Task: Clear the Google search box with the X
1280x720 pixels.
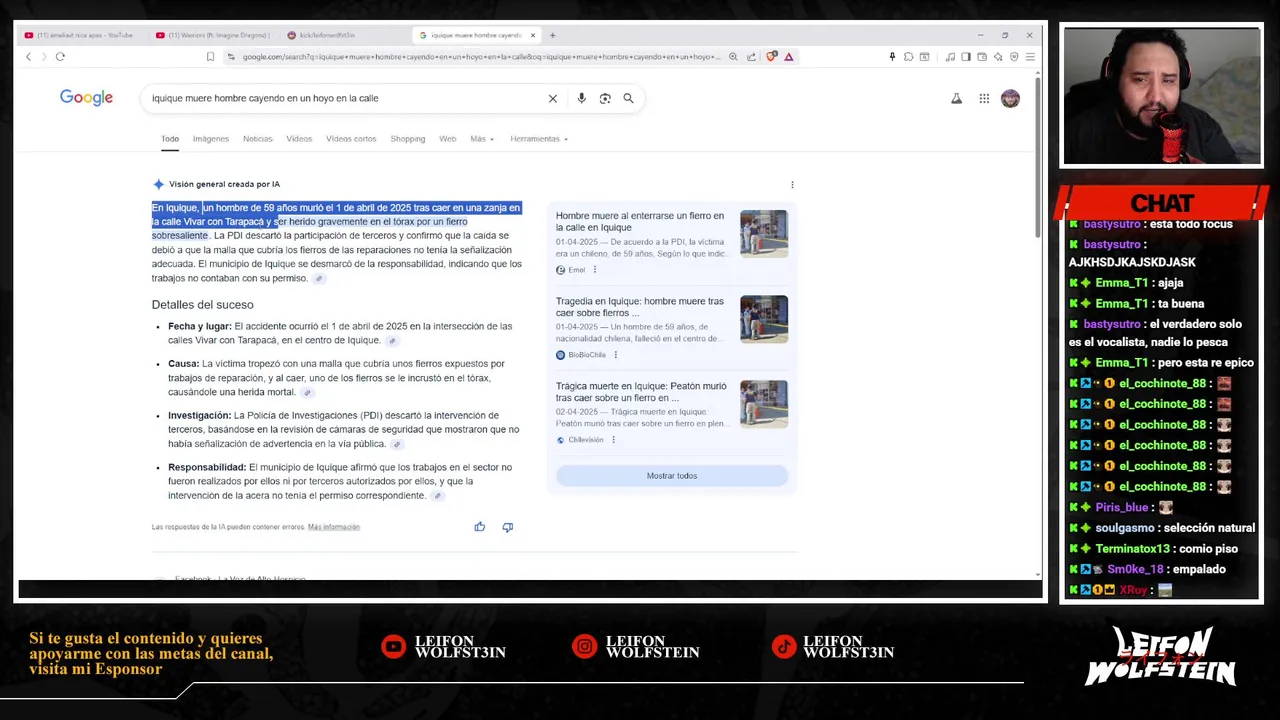Action: (x=552, y=98)
